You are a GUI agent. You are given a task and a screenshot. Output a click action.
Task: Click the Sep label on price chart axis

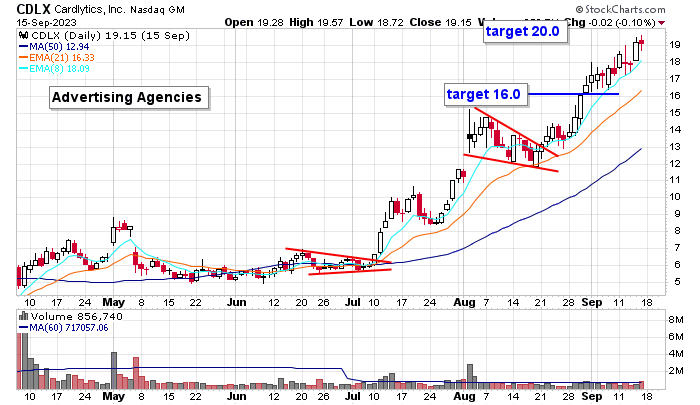click(x=592, y=303)
